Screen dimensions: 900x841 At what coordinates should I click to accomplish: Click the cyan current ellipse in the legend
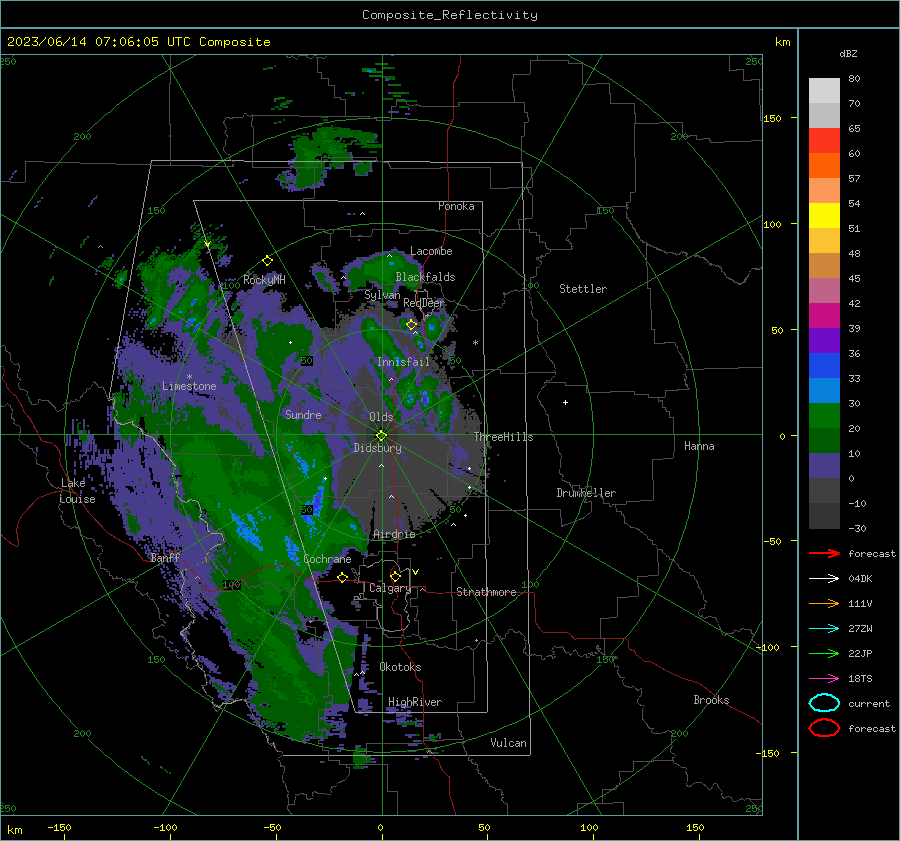pyautogui.click(x=824, y=703)
